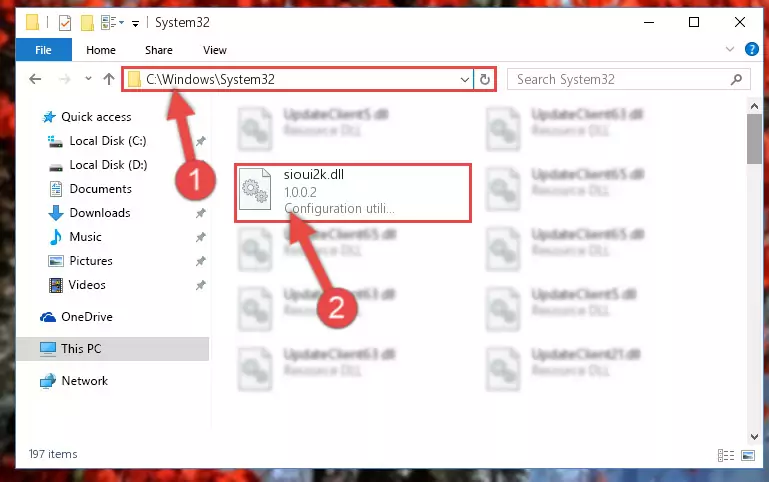769x482 pixels.
Task: Switch to large icons view button
Action: click(748, 456)
